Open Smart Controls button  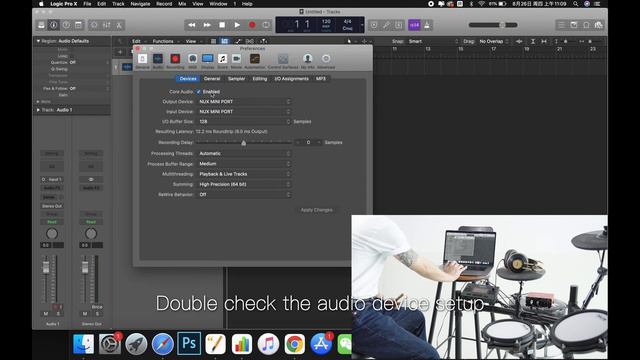[x=94, y=25]
